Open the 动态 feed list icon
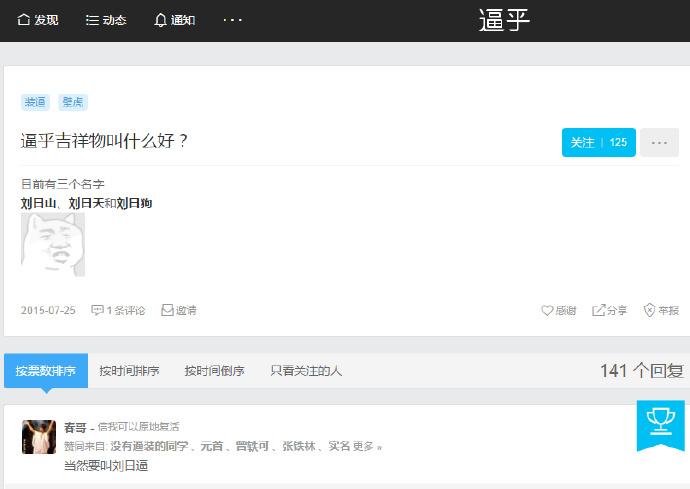The width and height of the screenshot is (690, 489). (92, 20)
